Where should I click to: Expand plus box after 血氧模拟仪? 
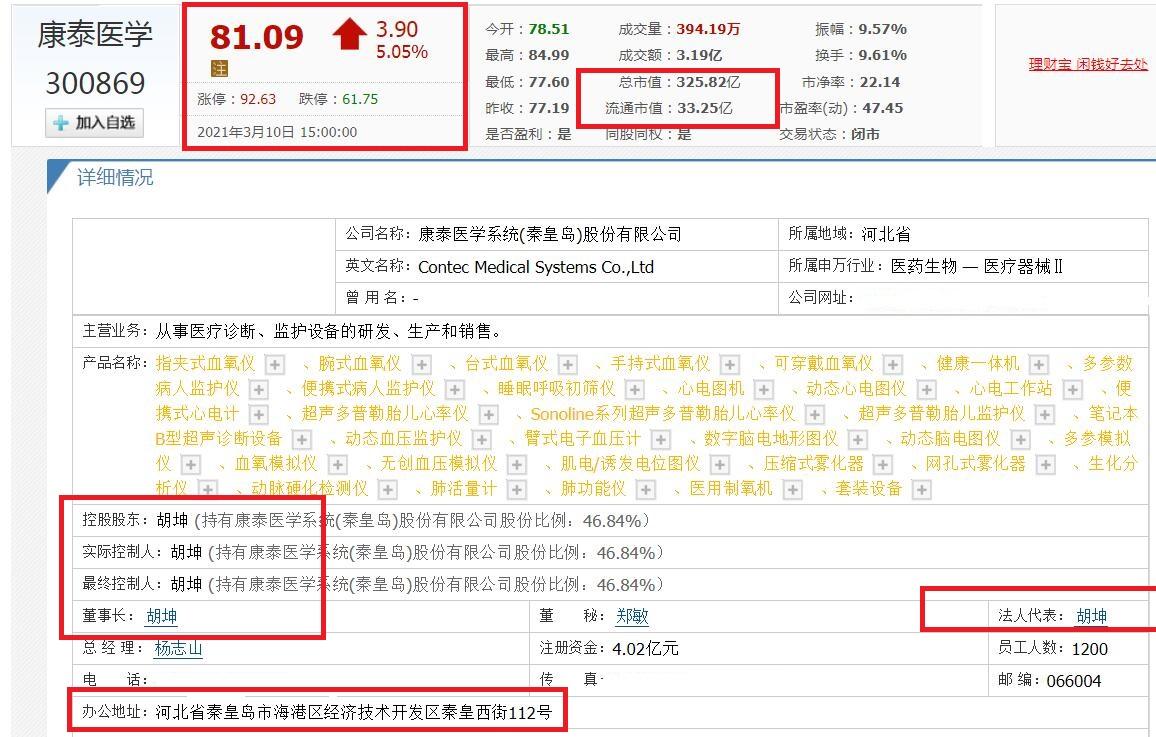(x=338, y=465)
